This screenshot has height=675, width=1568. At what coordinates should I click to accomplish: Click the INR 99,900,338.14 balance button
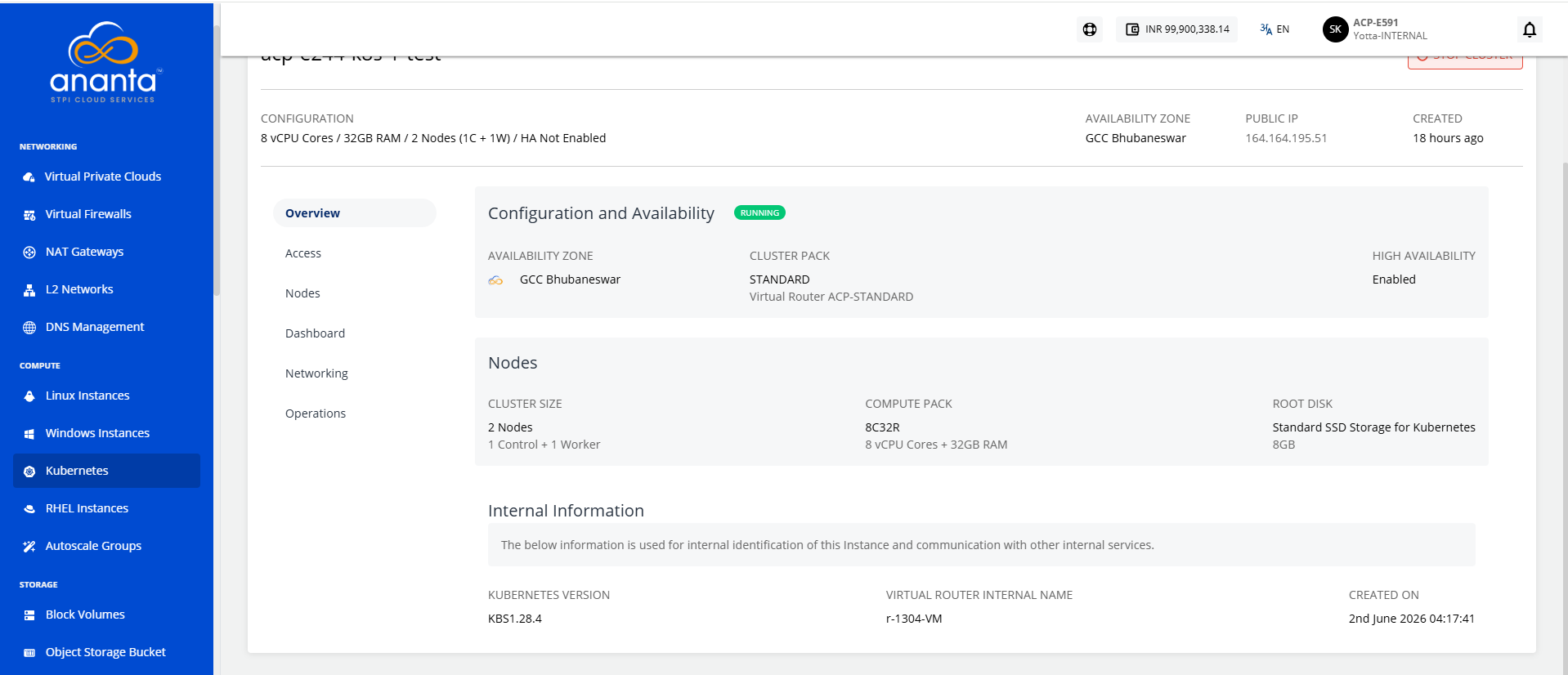pos(1176,29)
